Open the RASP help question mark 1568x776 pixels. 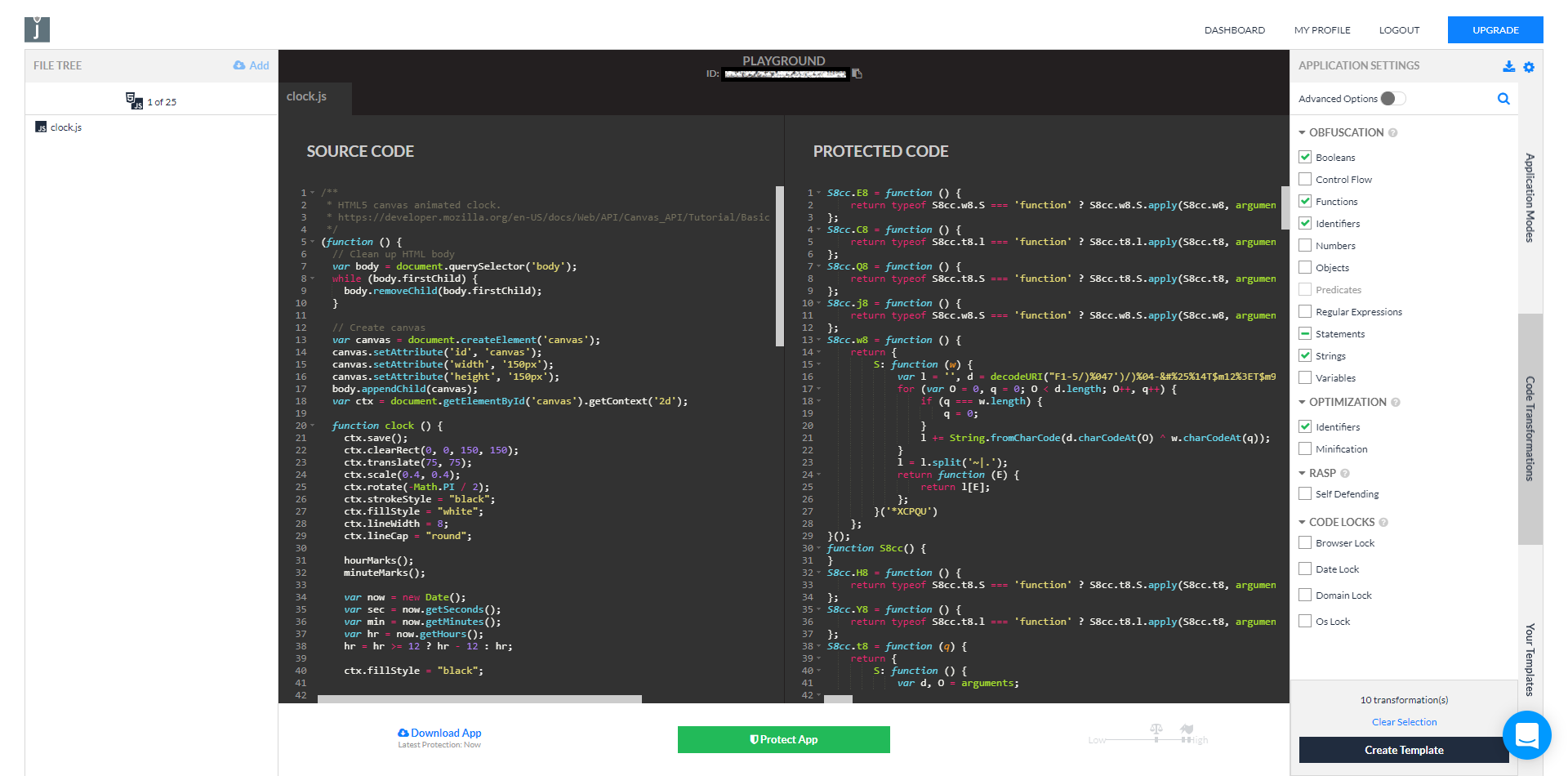[x=1345, y=473]
